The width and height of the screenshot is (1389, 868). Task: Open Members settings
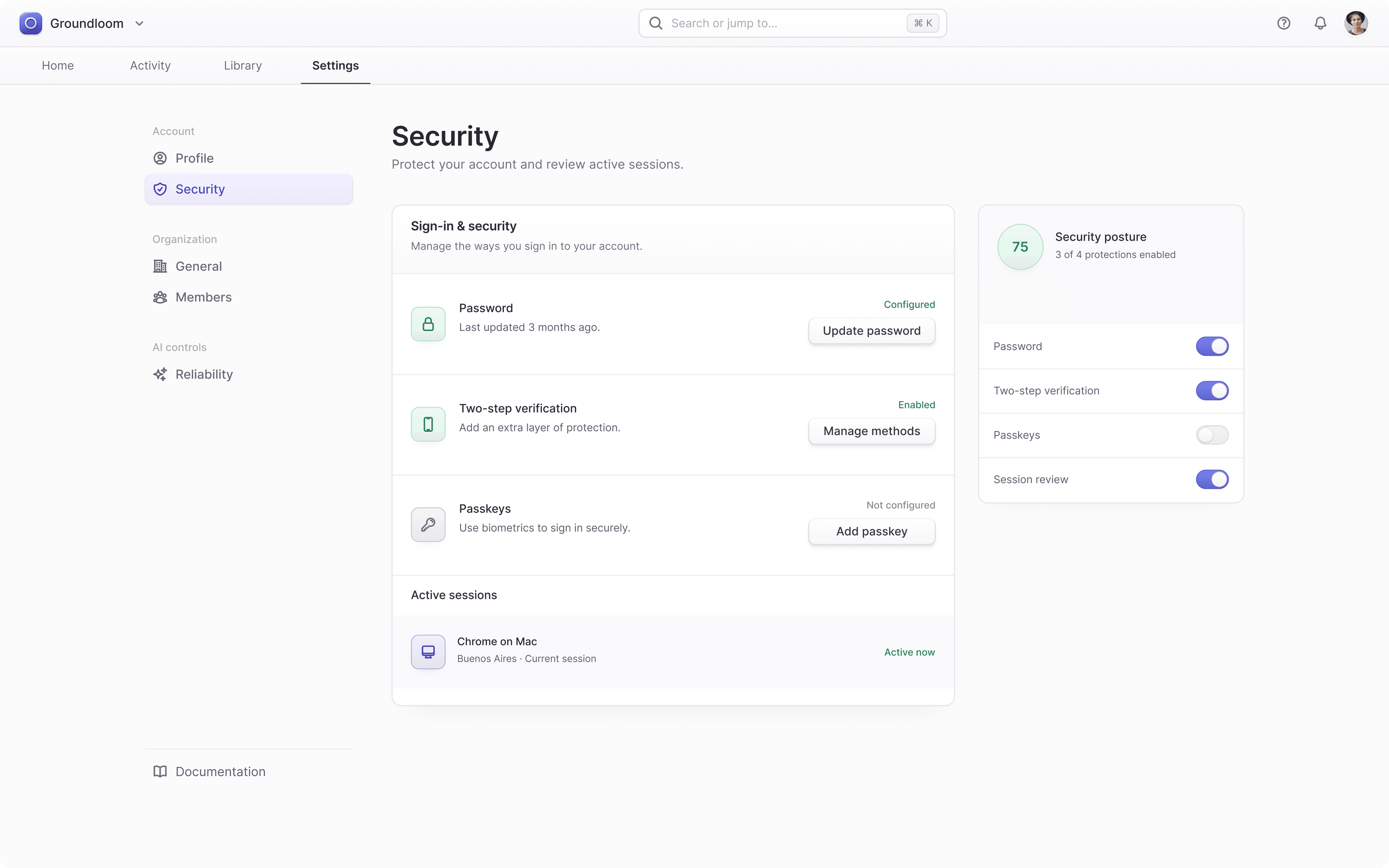(x=249, y=297)
